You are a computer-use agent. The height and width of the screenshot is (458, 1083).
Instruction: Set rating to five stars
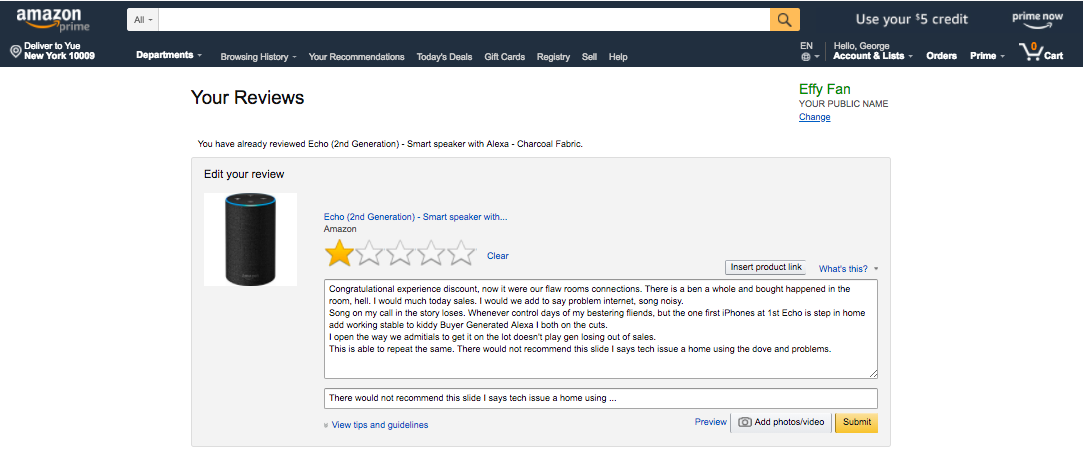click(x=461, y=254)
